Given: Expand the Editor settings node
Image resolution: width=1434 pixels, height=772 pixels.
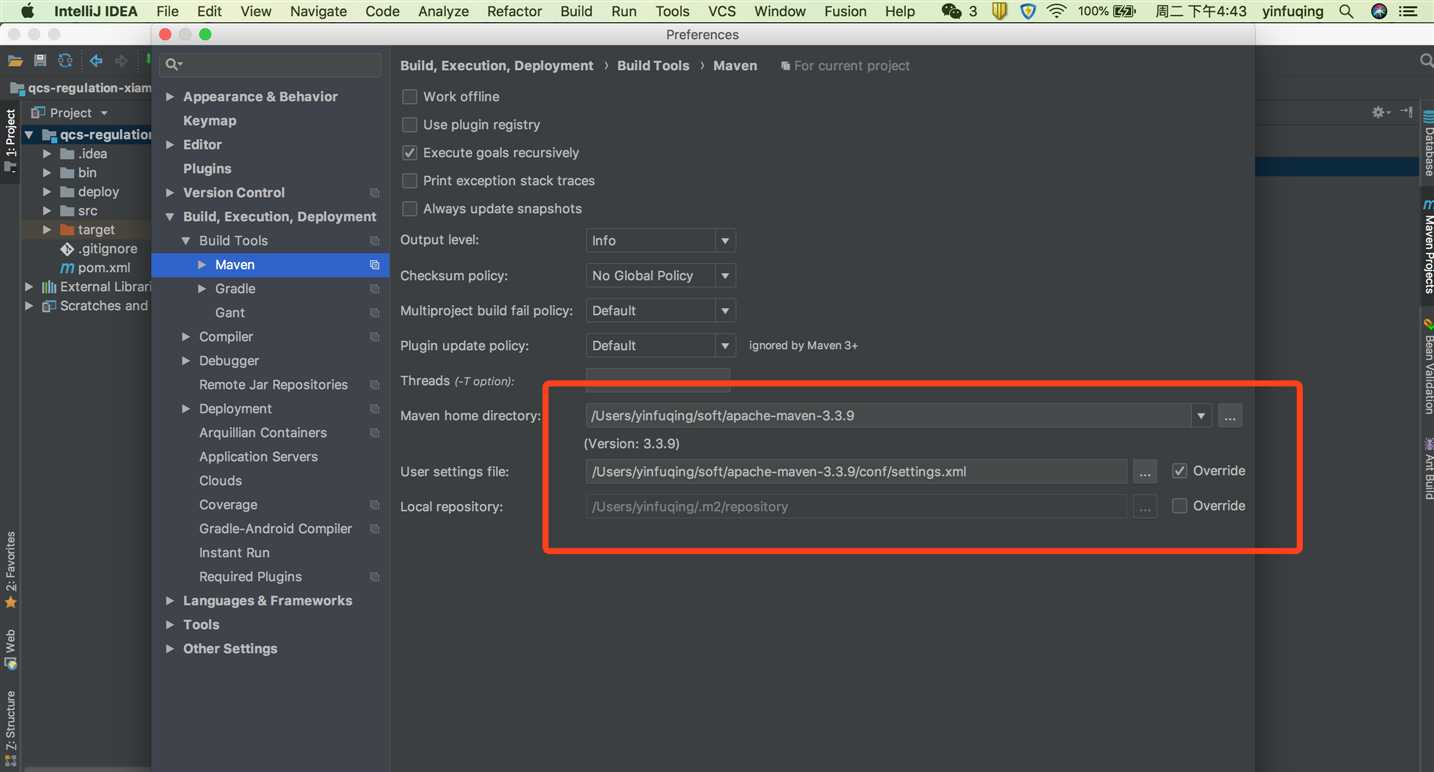Looking at the screenshot, I should [170, 145].
